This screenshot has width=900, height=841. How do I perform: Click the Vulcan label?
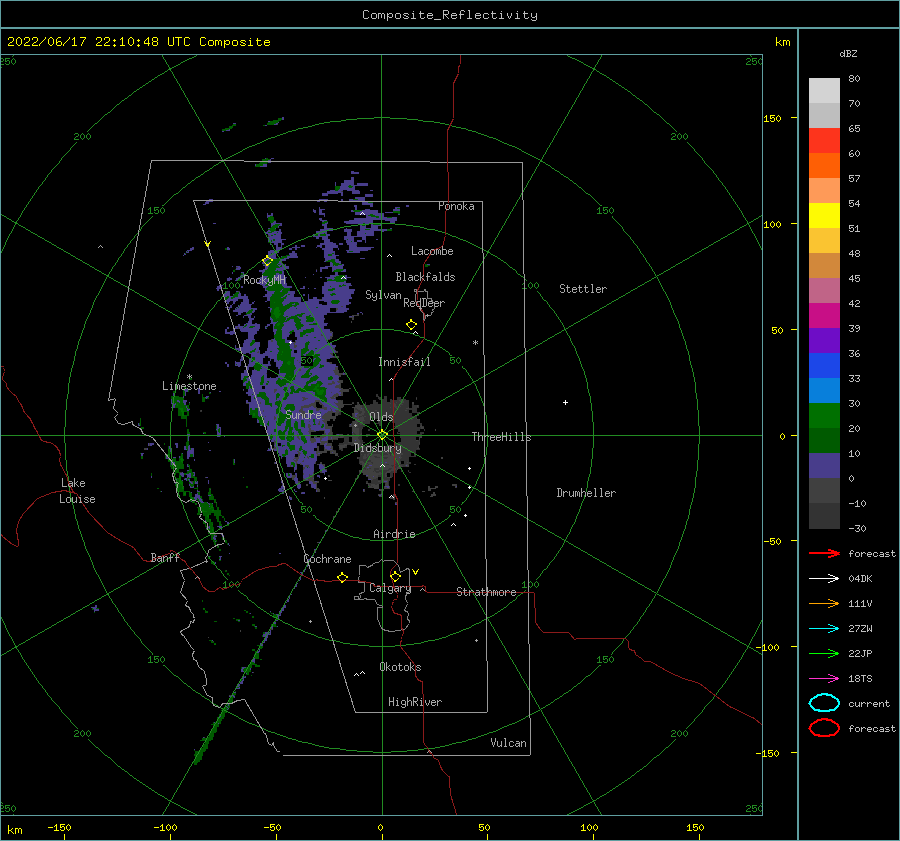pyautogui.click(x=508, y=743)
